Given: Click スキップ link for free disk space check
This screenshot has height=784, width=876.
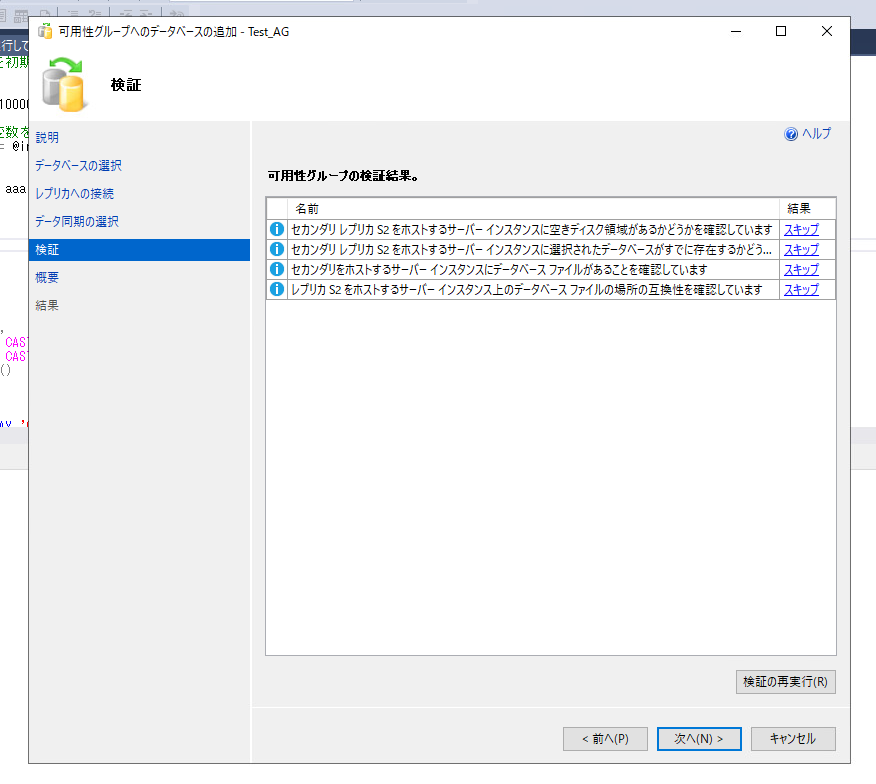Looking at the screenshot, I should tap(801, 229).
